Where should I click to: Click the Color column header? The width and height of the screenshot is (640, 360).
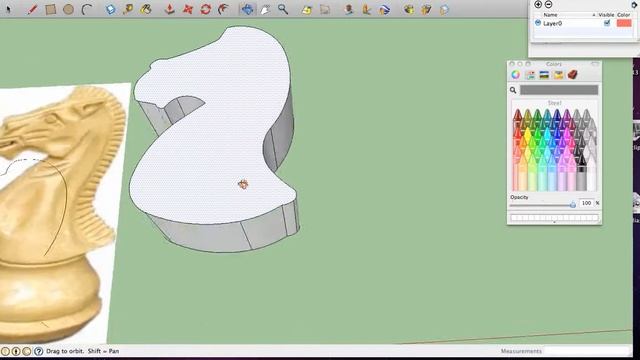point(624,15)
